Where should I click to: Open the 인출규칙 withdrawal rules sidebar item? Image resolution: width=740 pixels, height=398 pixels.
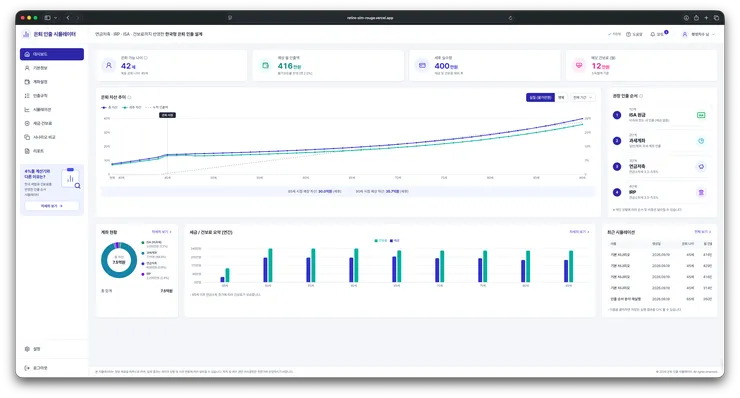tap(52, 96)
